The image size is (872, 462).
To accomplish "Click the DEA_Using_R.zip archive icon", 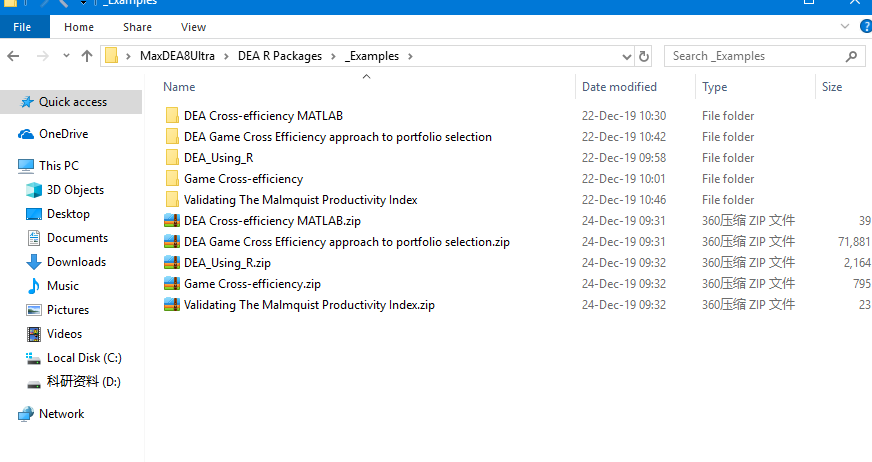I will 172,262.
